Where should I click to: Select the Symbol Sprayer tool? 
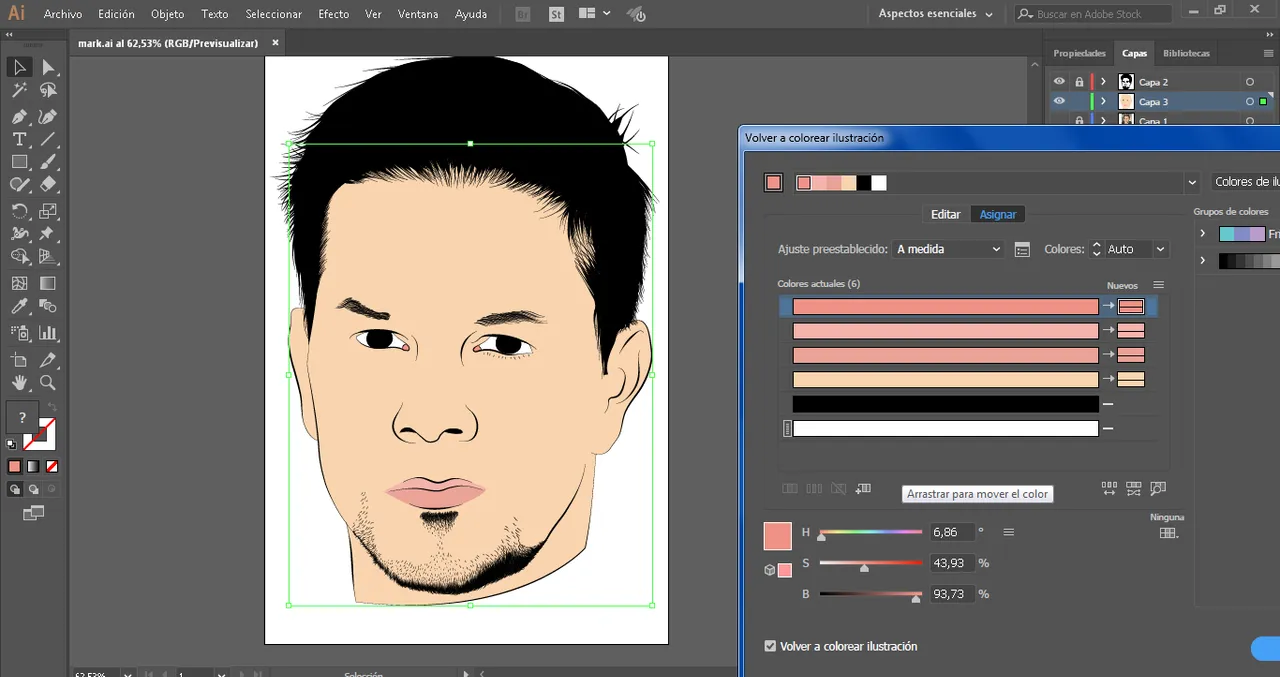[x=19, y=332]
